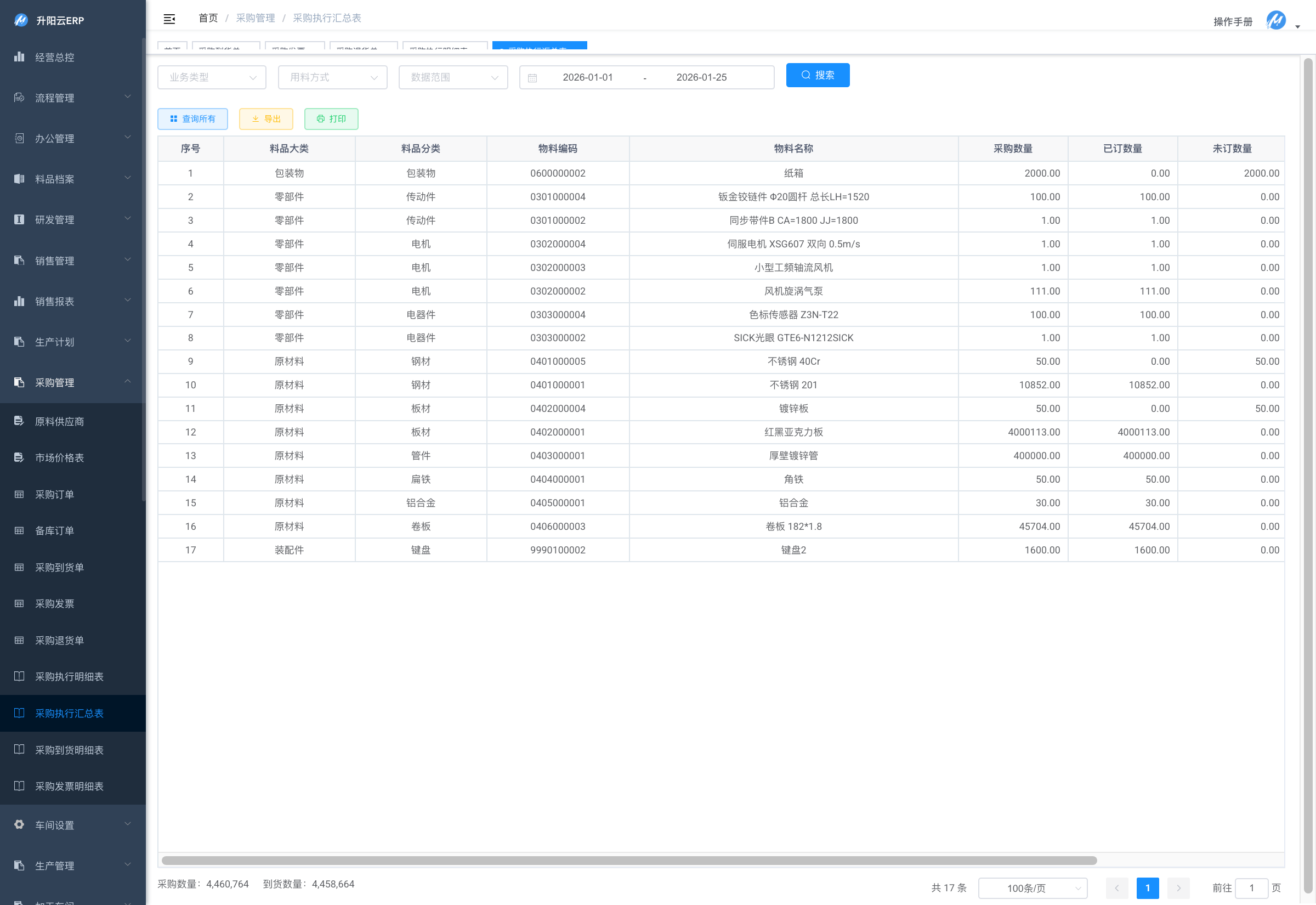Open the 采购执行明细表 menu item
This screenshot has height=905, width=1316.
pyautogui.click(x=69, y=676)
